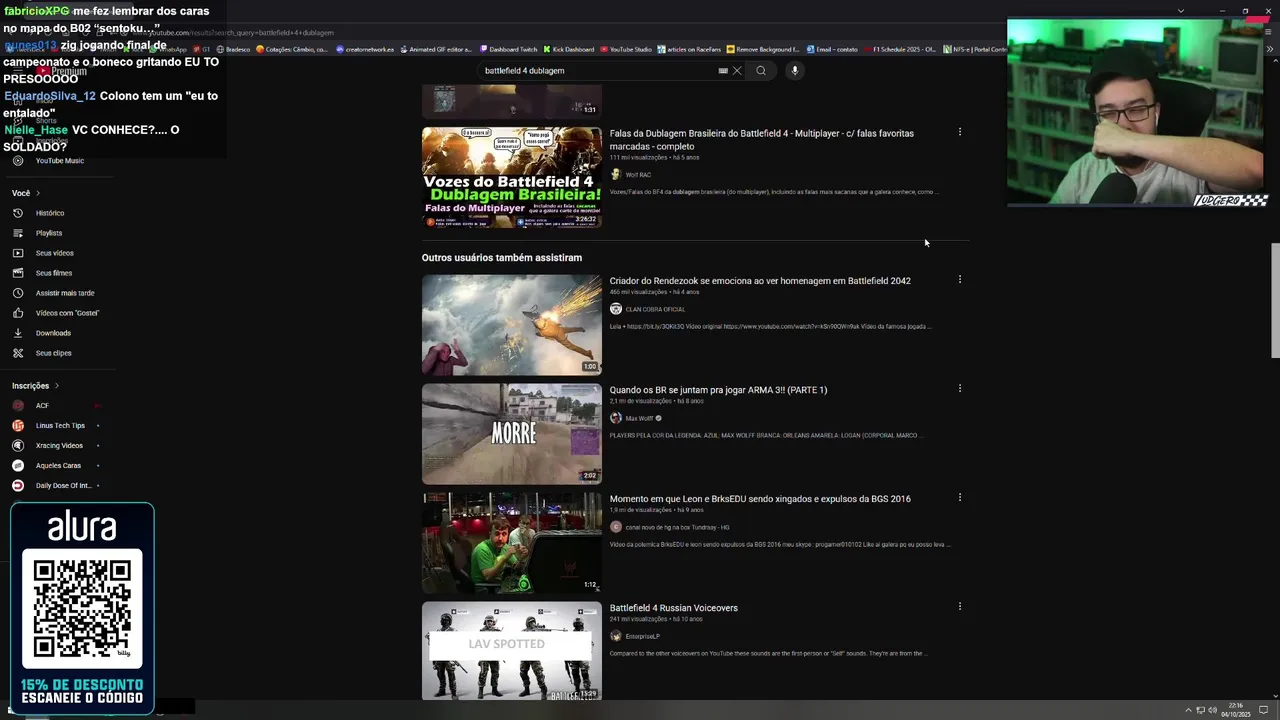Open the Playlists icon in sidebar
The width and height of the screenshot is (1280, 720).
coord(18,233)
